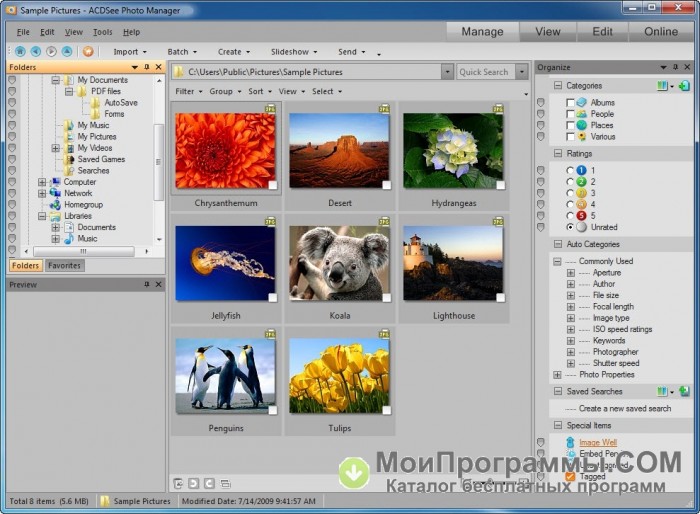Click the green add-category icon in Categories

684,86
